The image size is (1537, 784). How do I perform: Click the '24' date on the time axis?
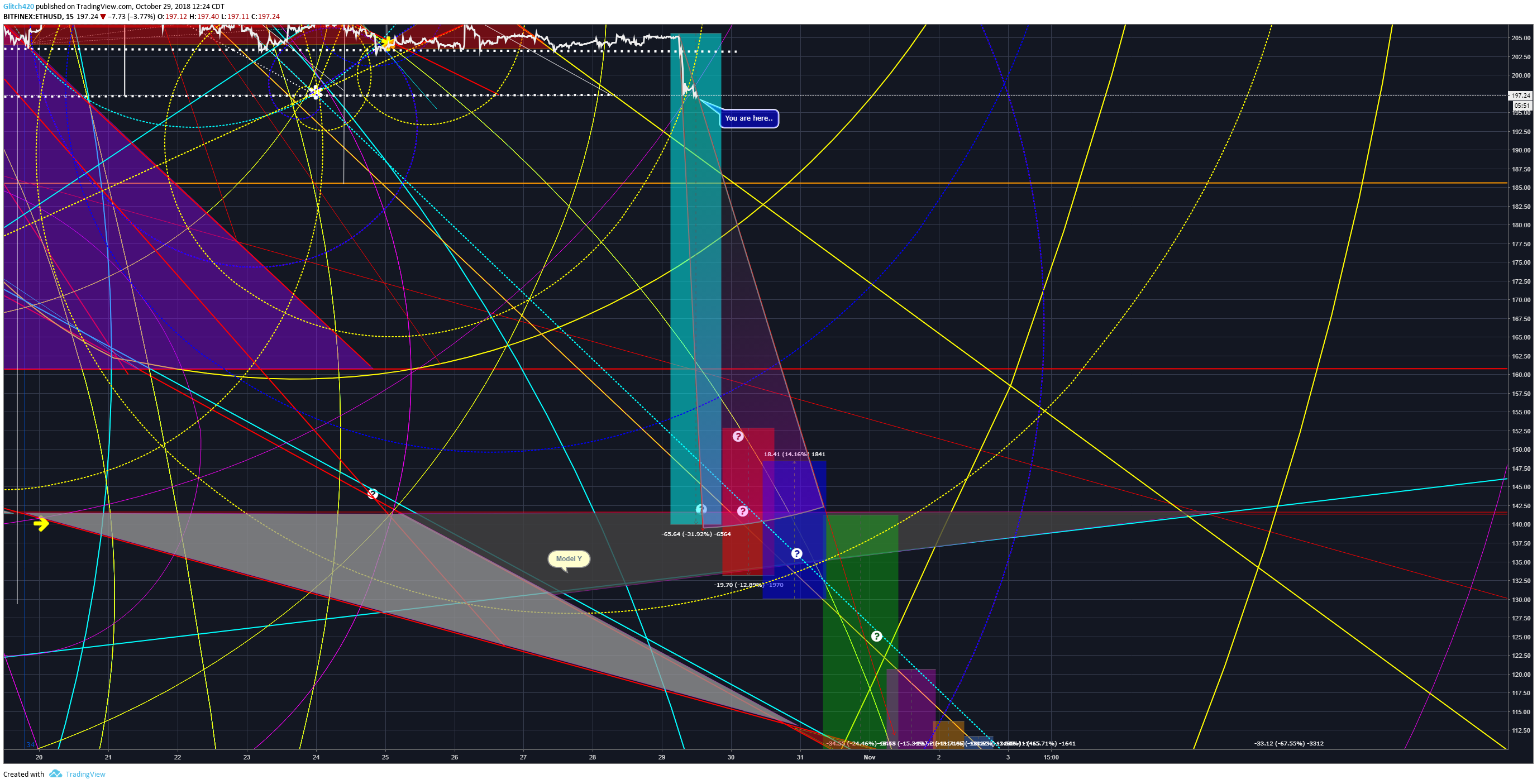coord(316,757)
